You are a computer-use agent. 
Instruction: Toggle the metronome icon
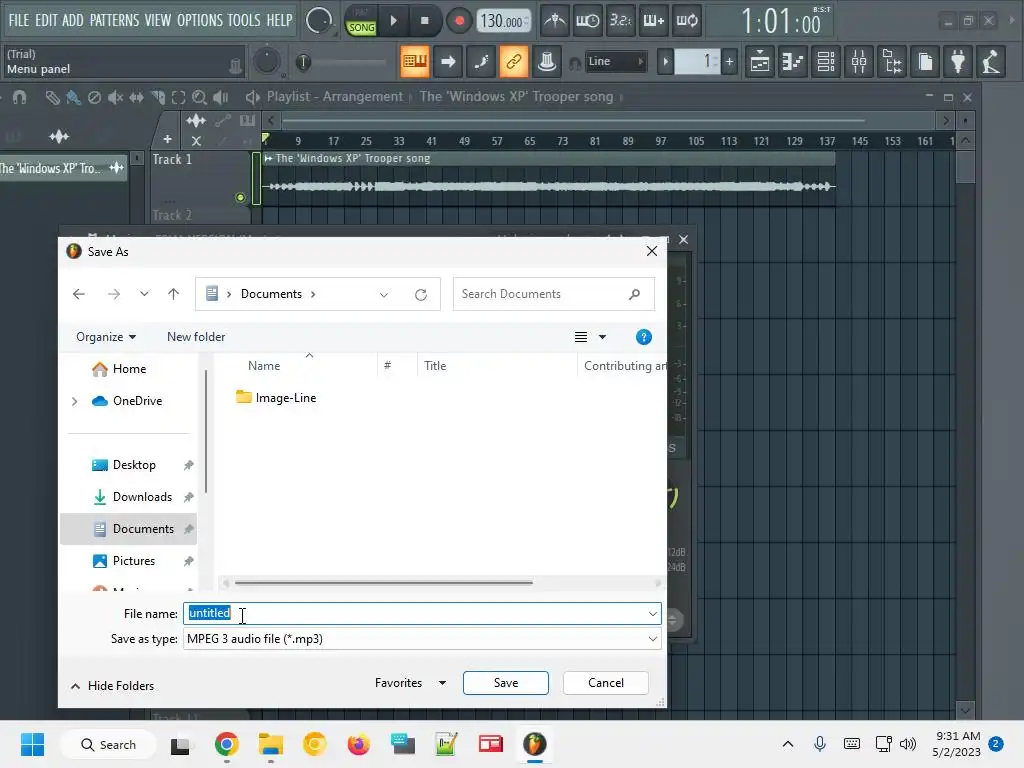(555, 21)
